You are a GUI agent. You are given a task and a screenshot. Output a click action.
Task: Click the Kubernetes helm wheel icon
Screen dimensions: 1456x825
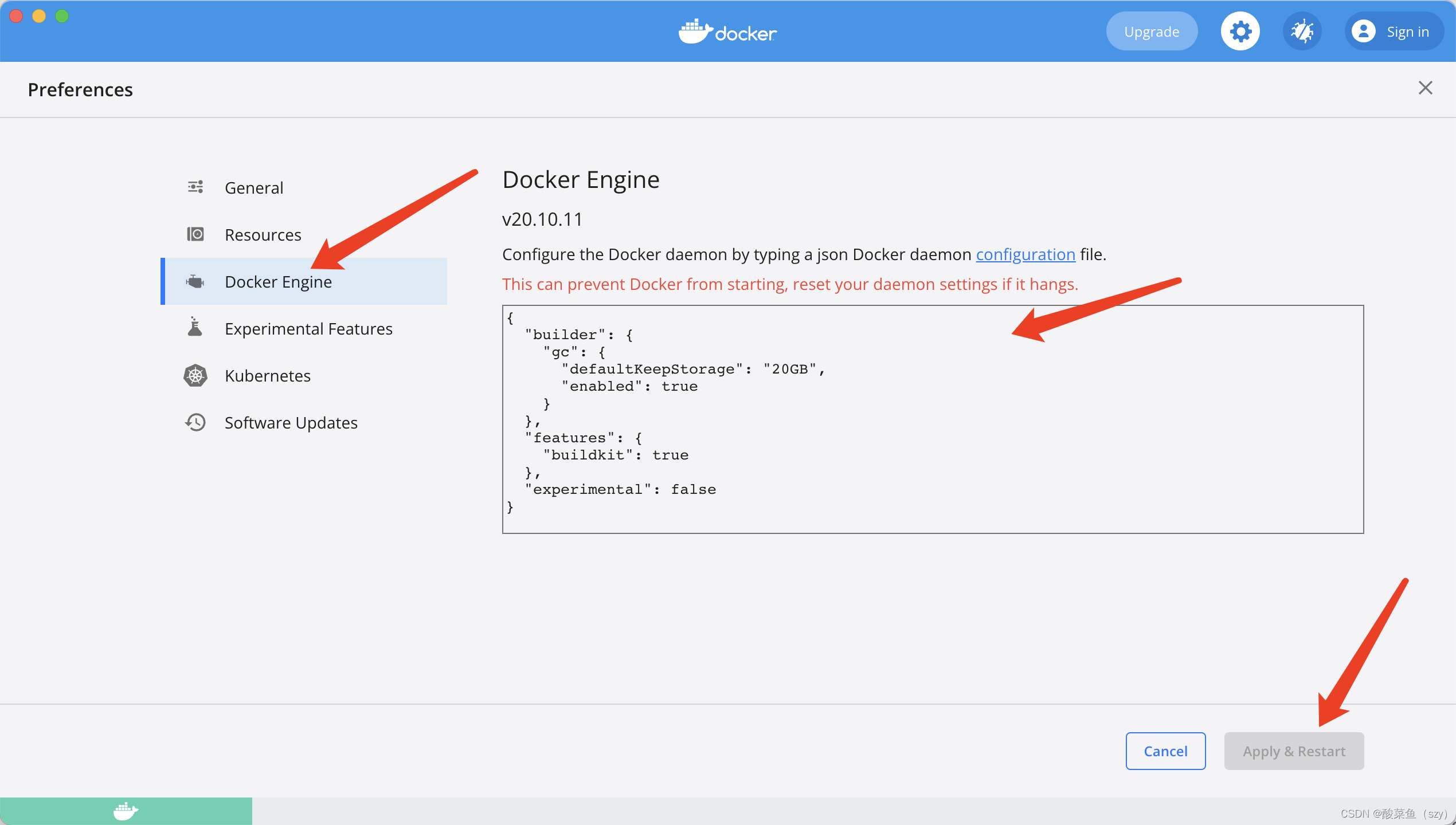click(x=195, y=376)
